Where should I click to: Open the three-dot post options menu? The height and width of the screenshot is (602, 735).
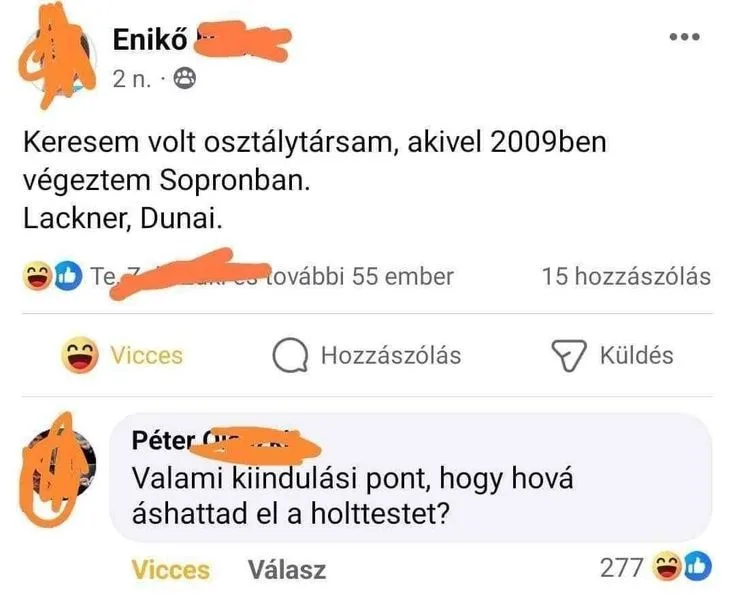(684, 37)
